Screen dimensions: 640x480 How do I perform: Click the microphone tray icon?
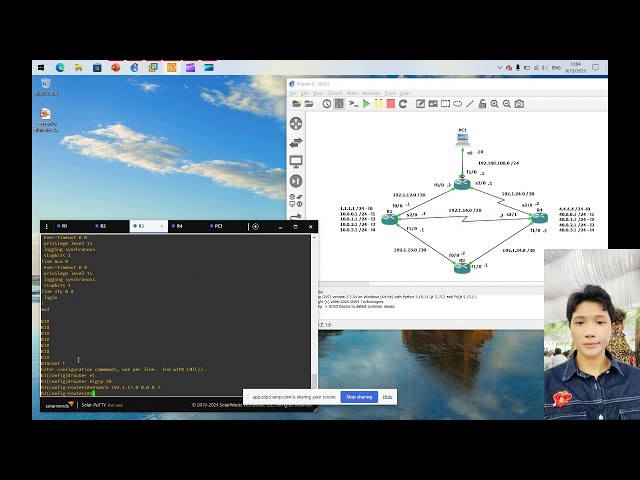click(518, 68)
